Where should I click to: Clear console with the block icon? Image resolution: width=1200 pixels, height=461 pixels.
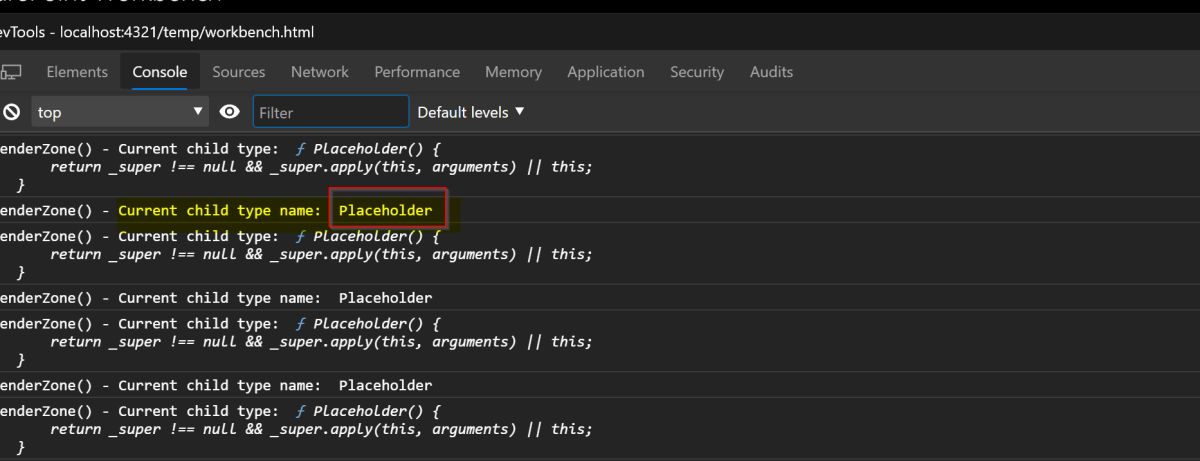click(x=12, y=112)
